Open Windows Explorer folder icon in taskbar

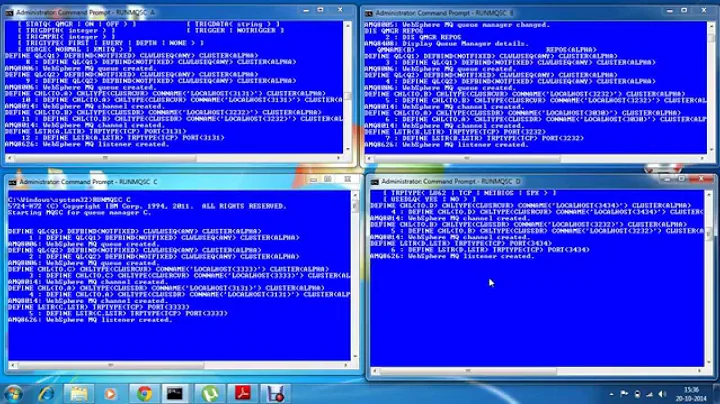tap(79, 394)
